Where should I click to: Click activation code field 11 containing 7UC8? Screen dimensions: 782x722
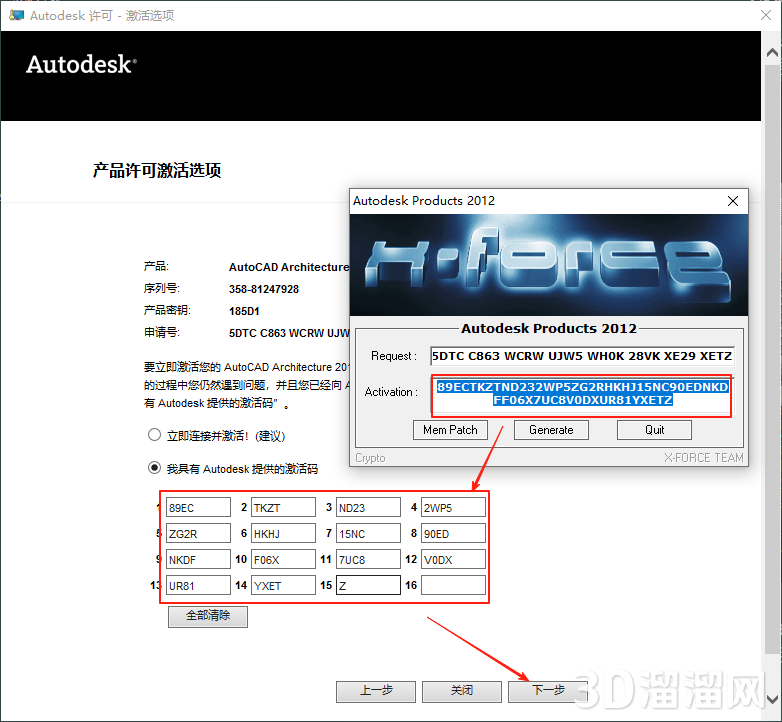pos(368,559)
